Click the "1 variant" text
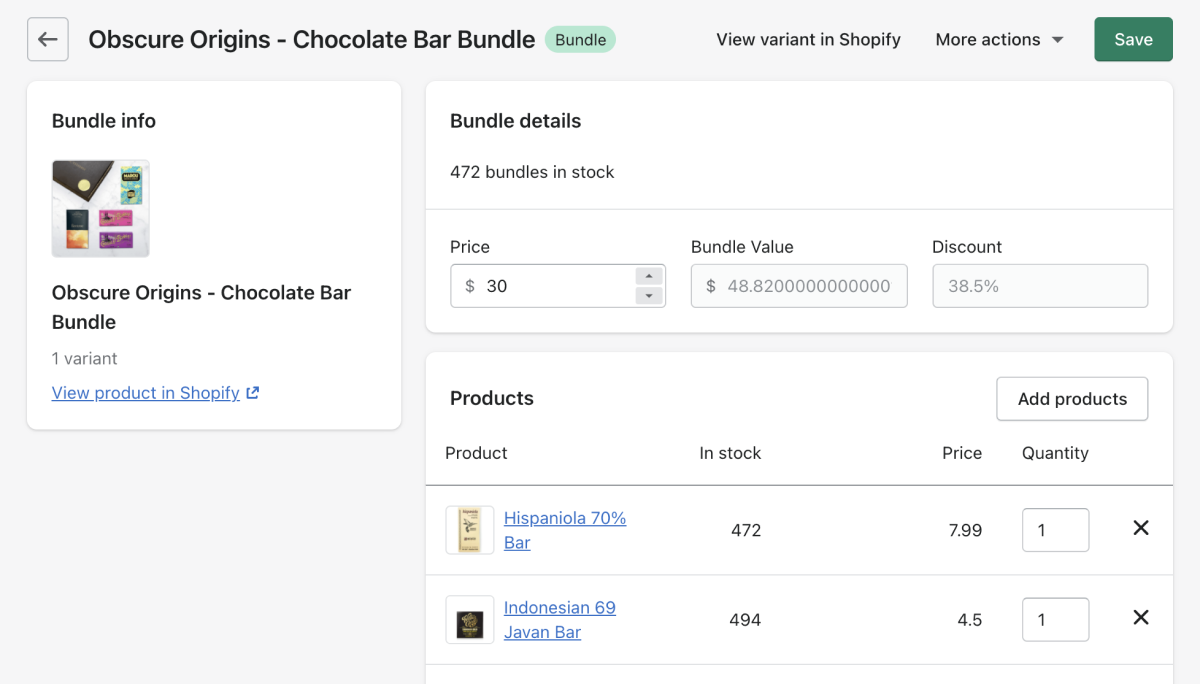The image size is (1200, 684). coord(85,358)
